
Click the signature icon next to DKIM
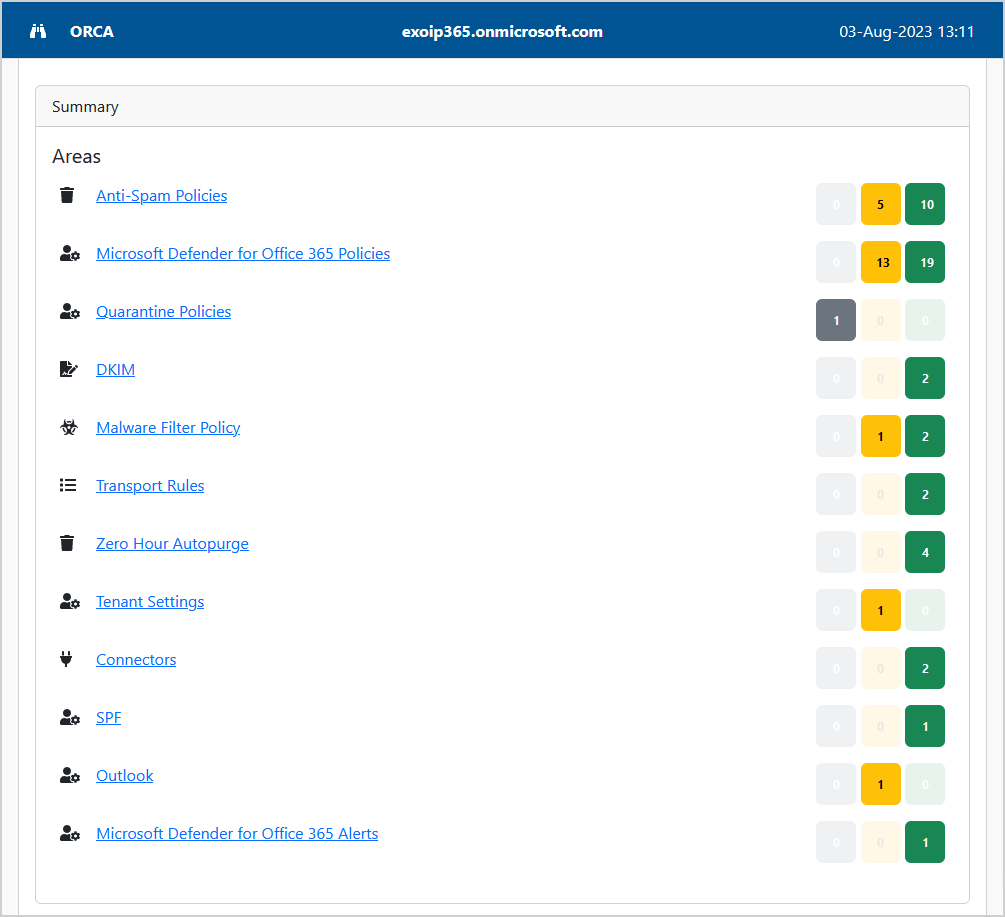68,370
